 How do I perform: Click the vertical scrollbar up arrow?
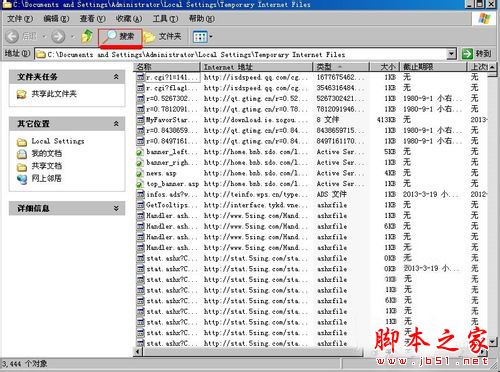492,67
